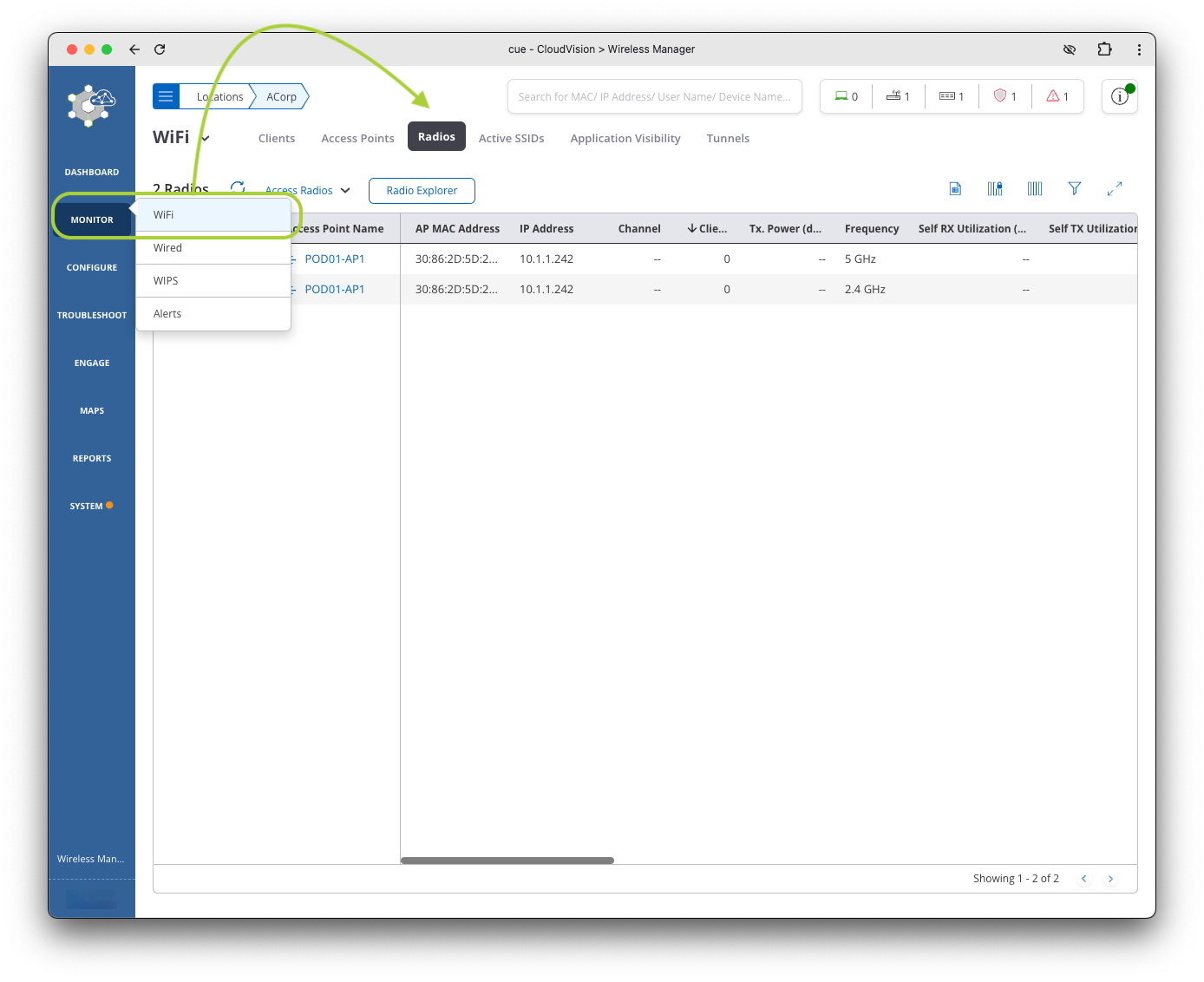Switch to the Active SSIDs tab
Viewport: 1204px width, 982px height.
click(511, 138)
